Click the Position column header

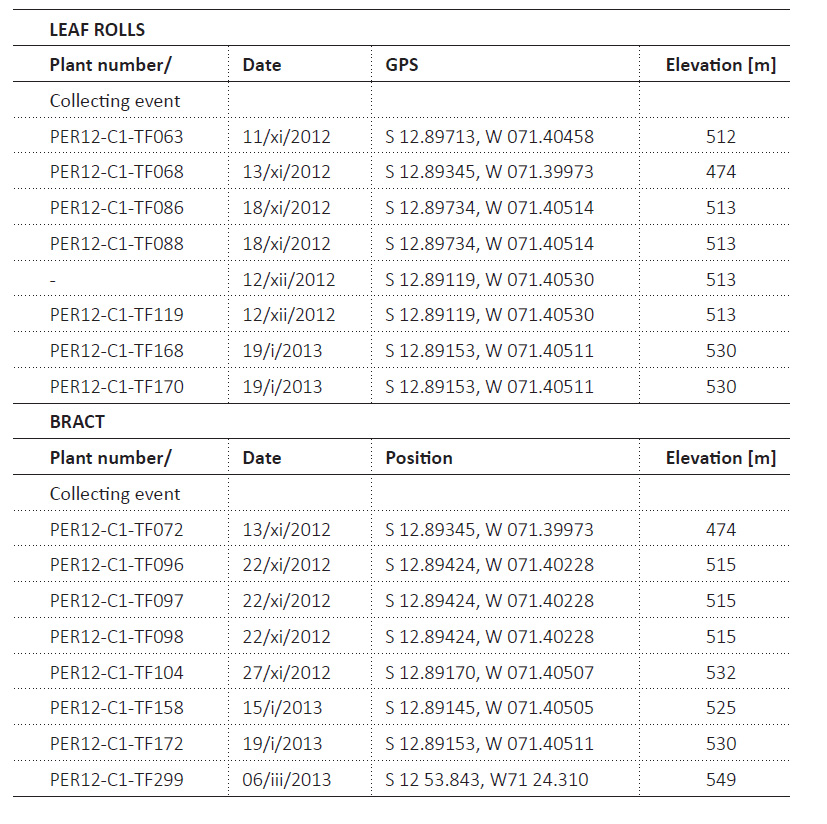click(x=419, y=458)
